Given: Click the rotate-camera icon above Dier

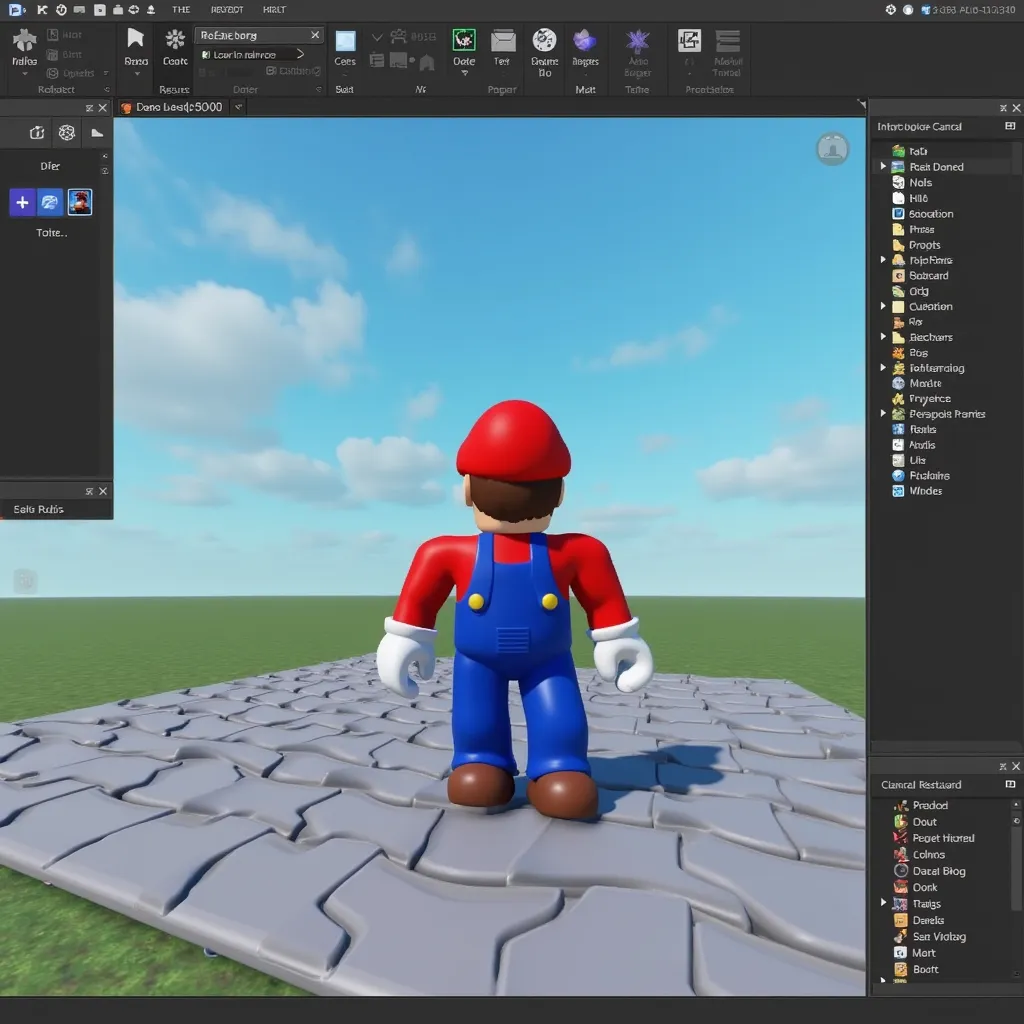Looking at the screenshot, I should pyautogui.click(x=37, y=133).
